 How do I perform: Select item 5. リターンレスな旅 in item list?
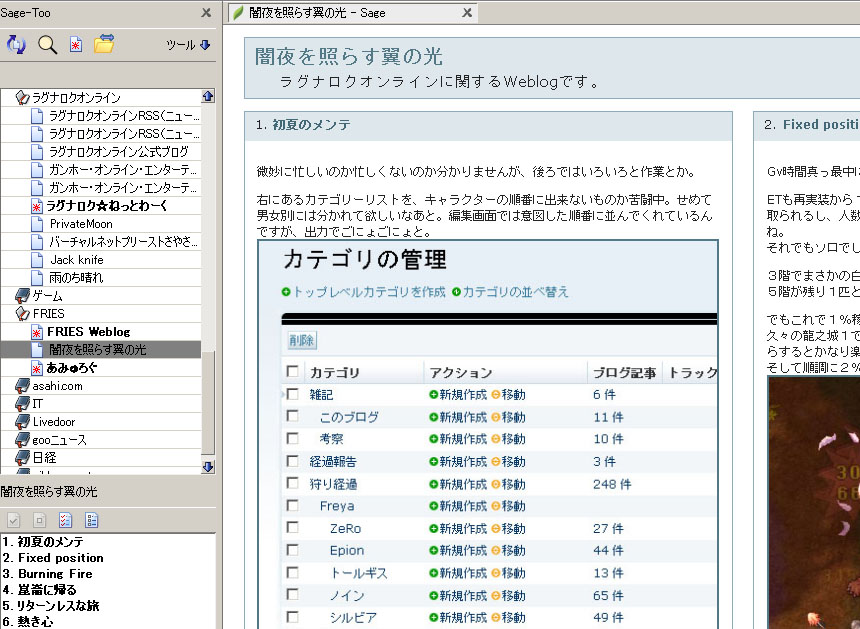51,605
